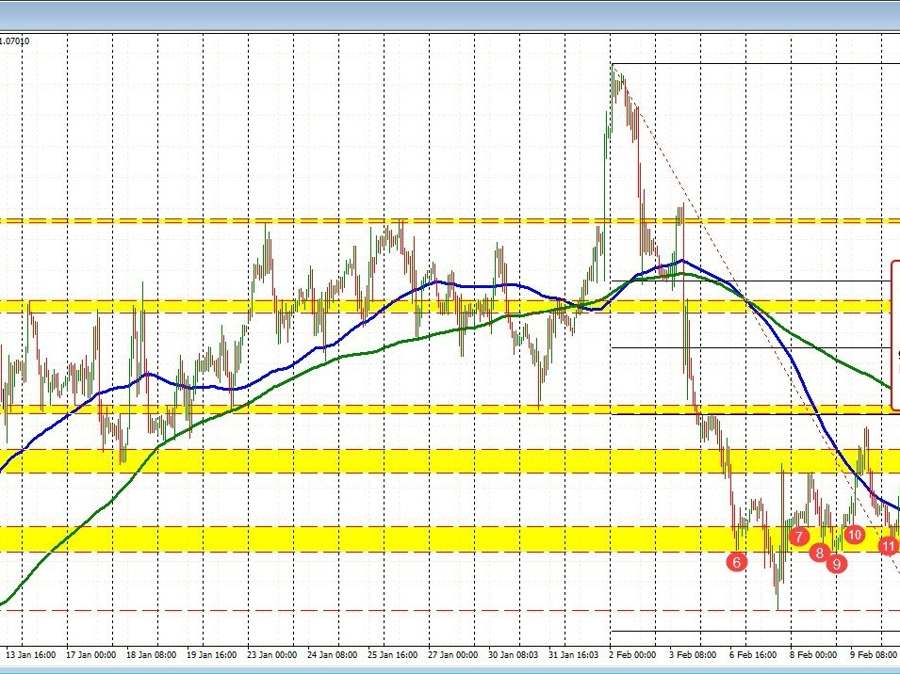Click the red-bordered annotation box
Image resolution: width=900 pixels, height=674 pixels.
pyautogui.click(x=895, y=335)
